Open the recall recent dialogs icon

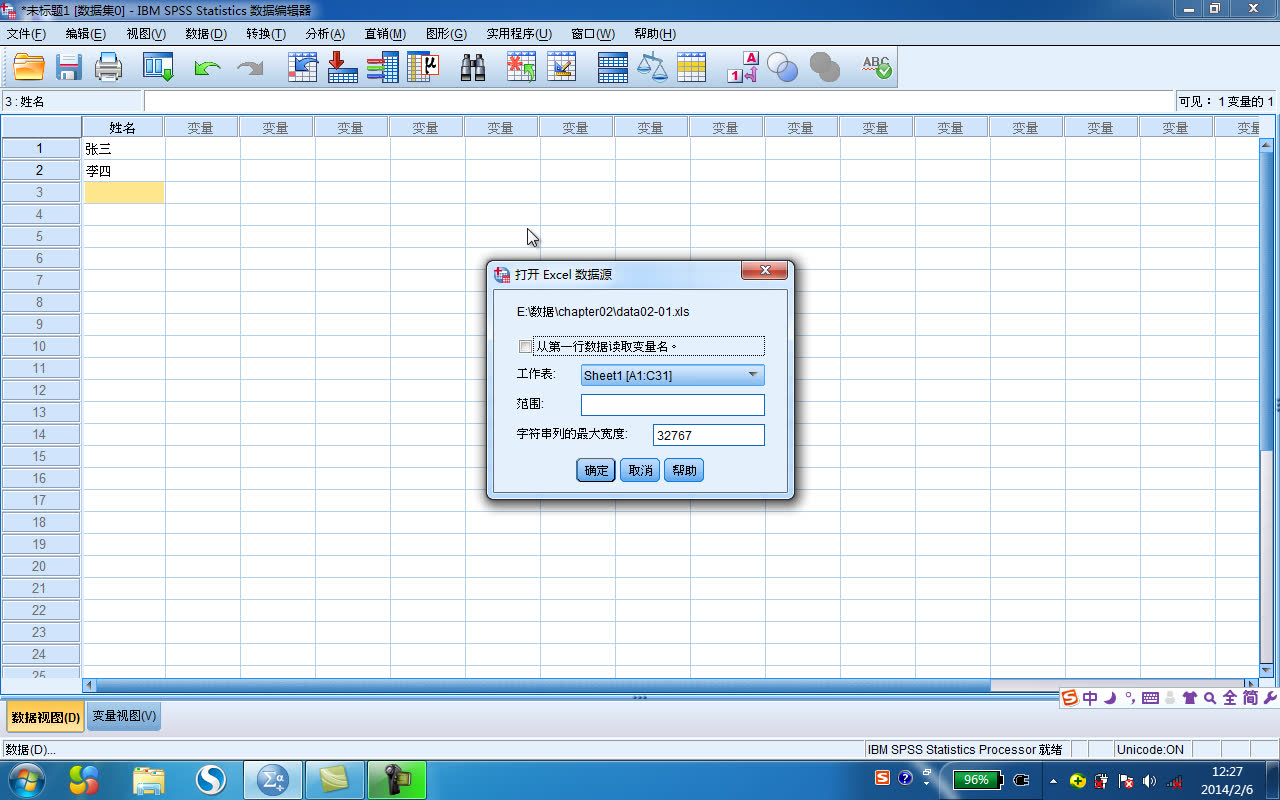(x=158, y=67)
